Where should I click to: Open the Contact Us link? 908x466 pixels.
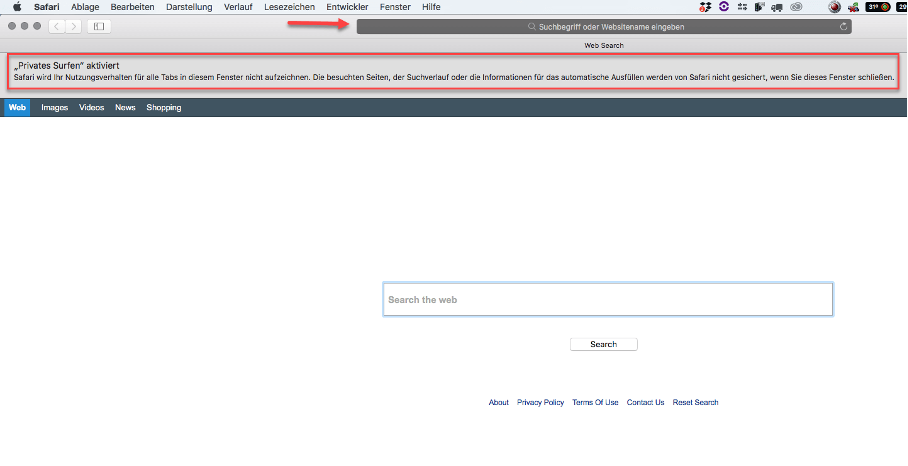tap(645, 402)
